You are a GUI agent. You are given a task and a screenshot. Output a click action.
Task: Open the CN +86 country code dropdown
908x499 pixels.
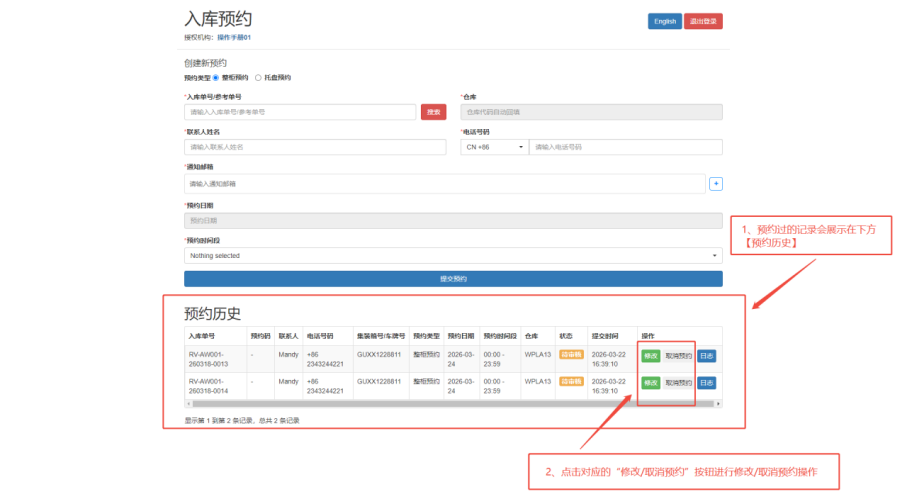click(494, 147)
